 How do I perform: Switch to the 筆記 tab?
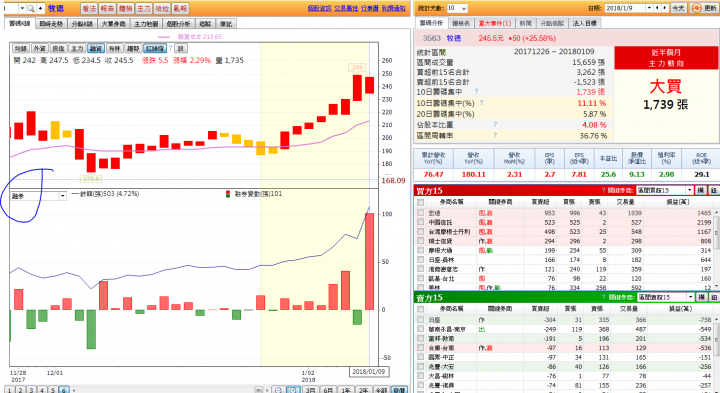(x=226, y=24)
